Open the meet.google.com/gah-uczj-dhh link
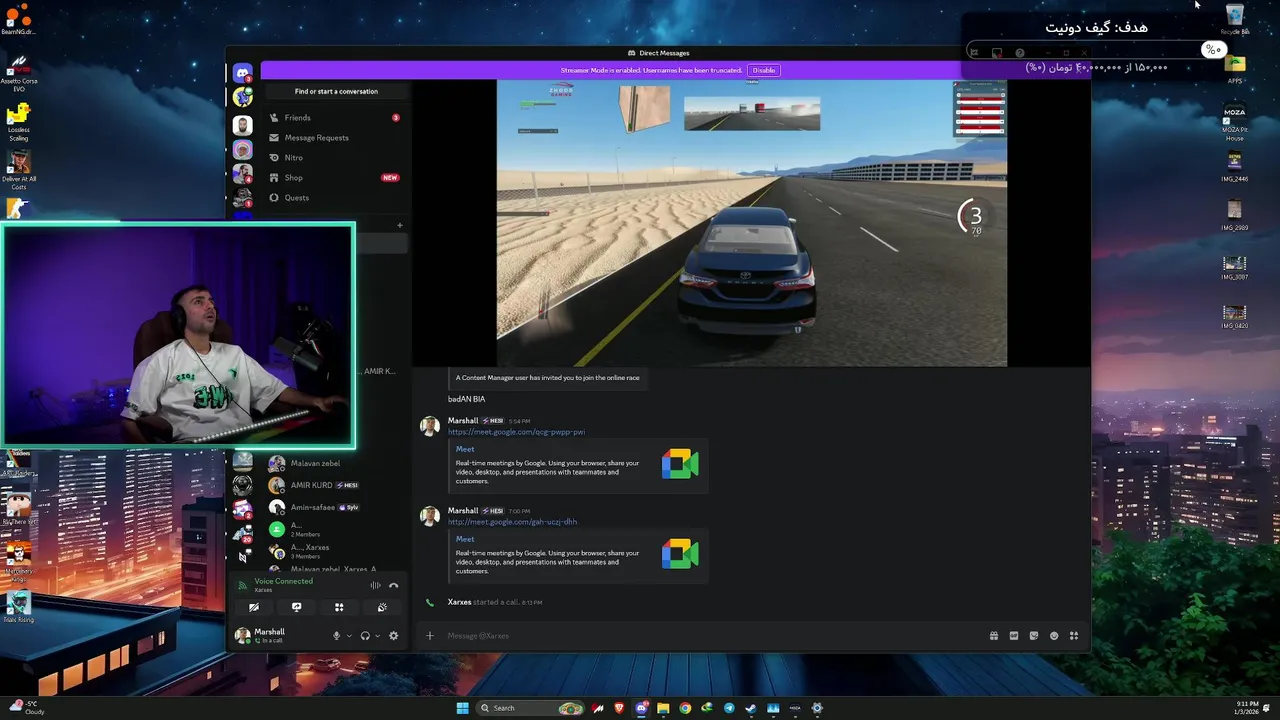Screen dimensions: 1280x720 pyautogui.click(x=512, y=522)
